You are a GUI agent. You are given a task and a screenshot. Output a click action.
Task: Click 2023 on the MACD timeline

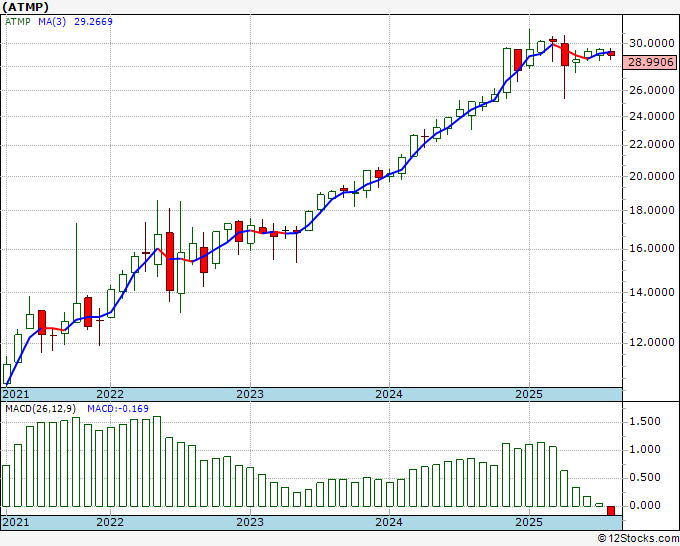pyautogui.click(x=250, y=522)
